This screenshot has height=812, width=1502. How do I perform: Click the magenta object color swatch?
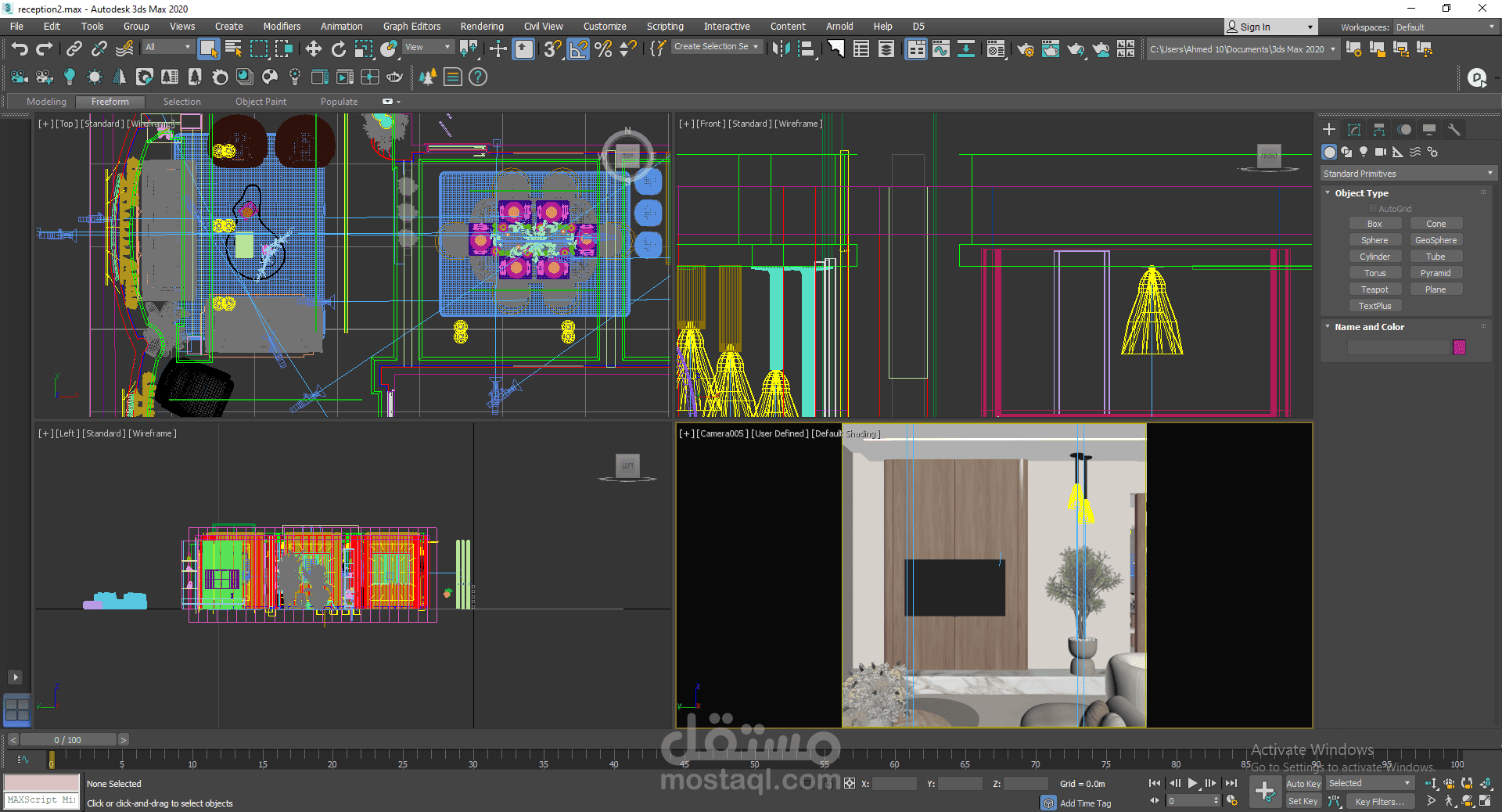pyautogui.click(x=1459, y=347)
